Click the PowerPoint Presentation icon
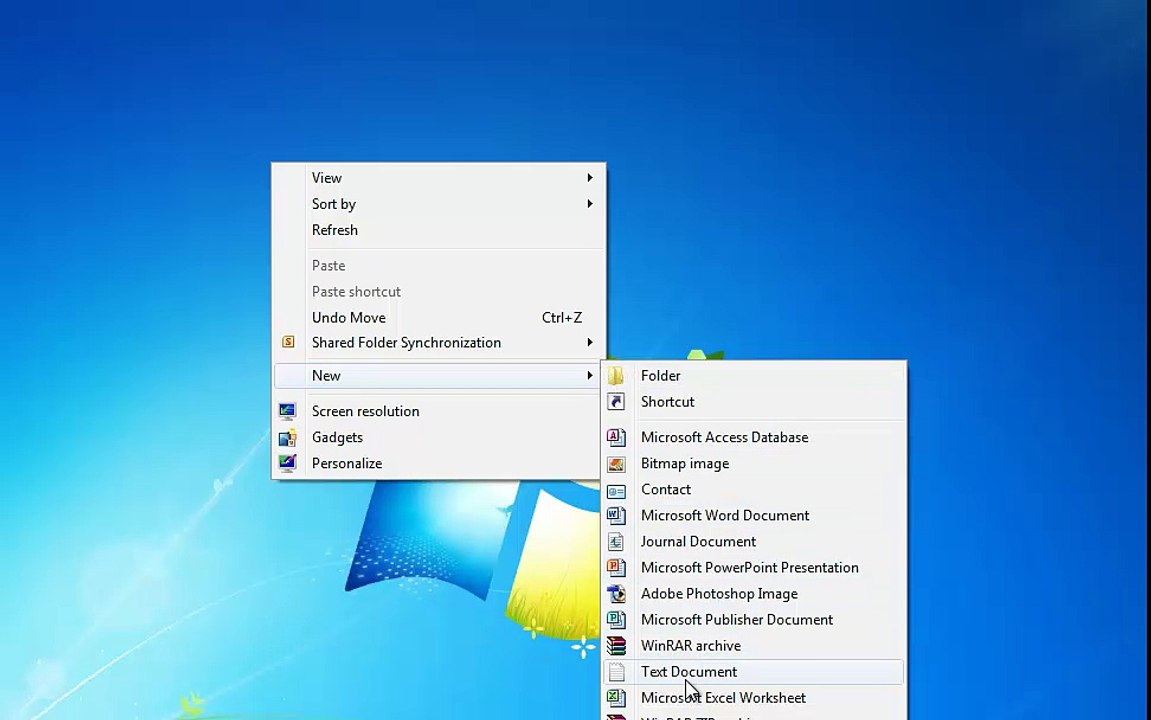 pyautogui.click(x=616, y=568)
